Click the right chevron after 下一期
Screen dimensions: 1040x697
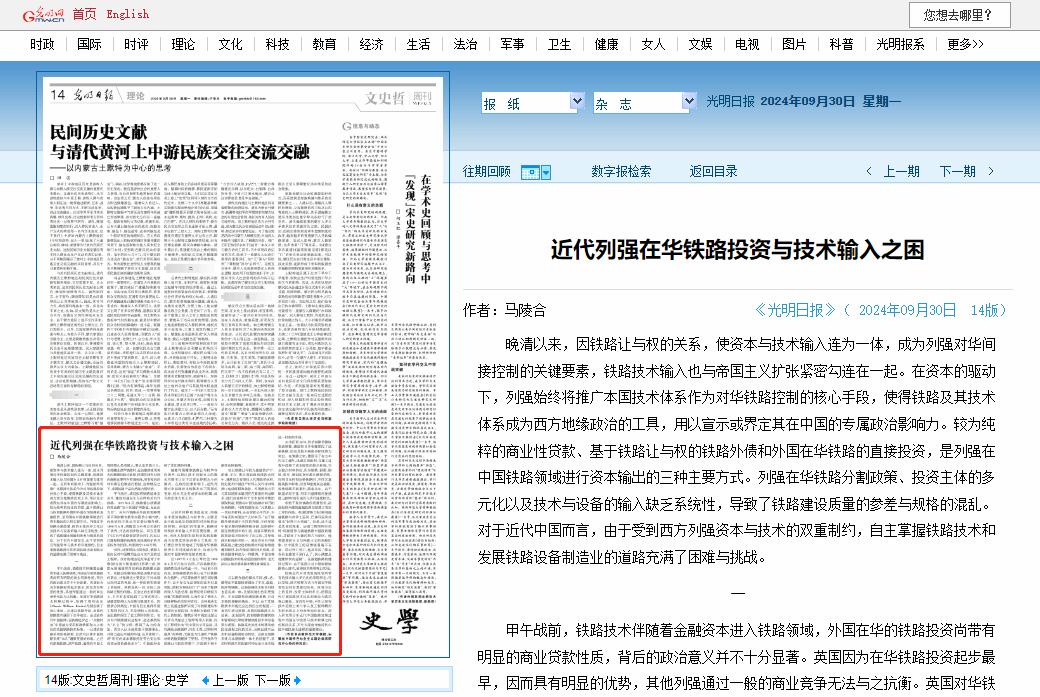click(x=991, y=172)
